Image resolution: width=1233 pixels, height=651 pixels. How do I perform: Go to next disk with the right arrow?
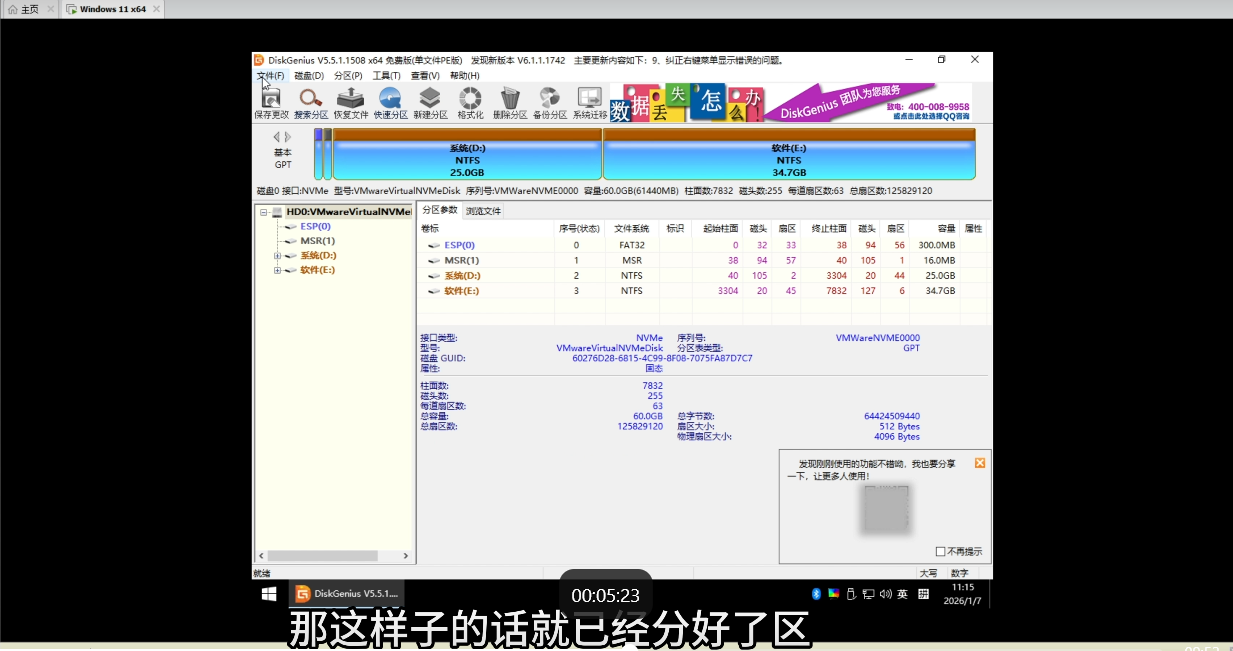pyautogui.click(x=289, y=137)
